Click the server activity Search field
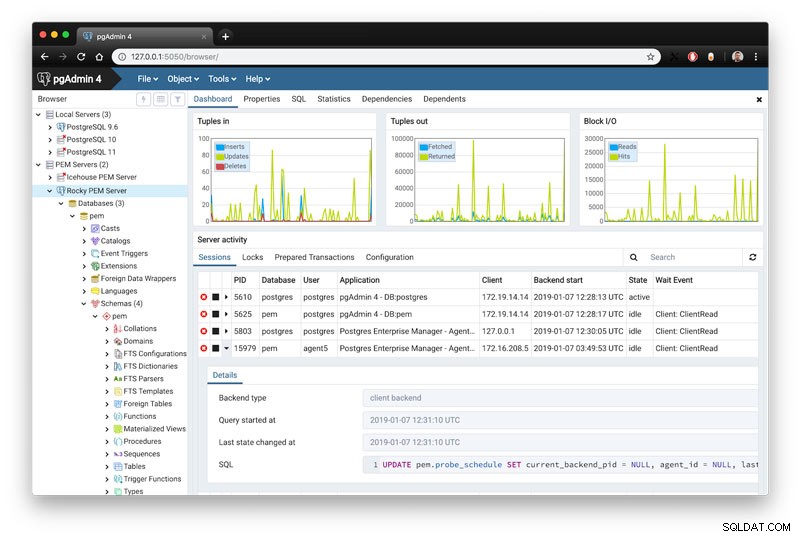The height and width of the screenshot is (537, 800). [x=693, y=257]
